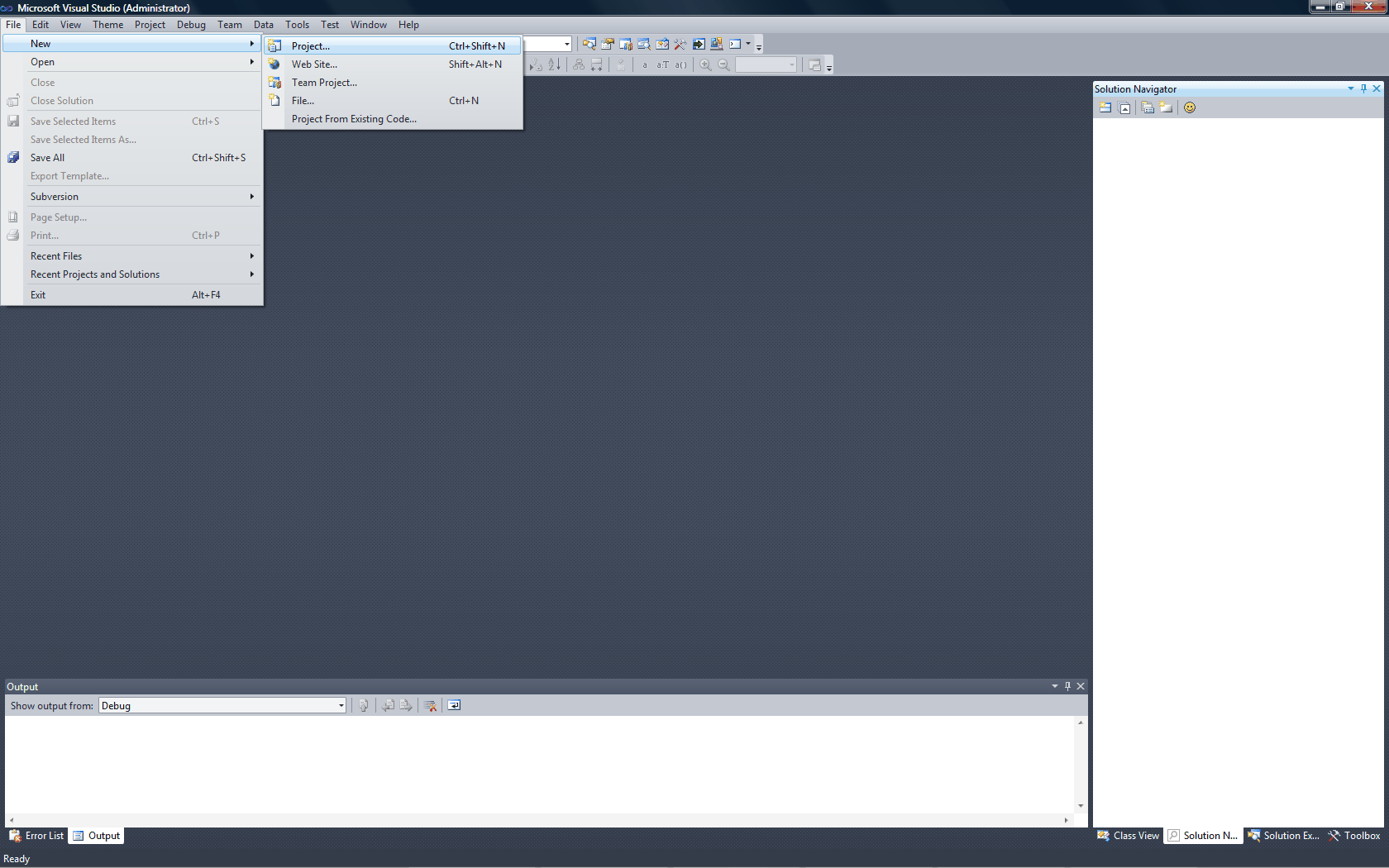This screenshot has width=1389, height=868.
Task: Open the Debug menu
Action: 191,24
